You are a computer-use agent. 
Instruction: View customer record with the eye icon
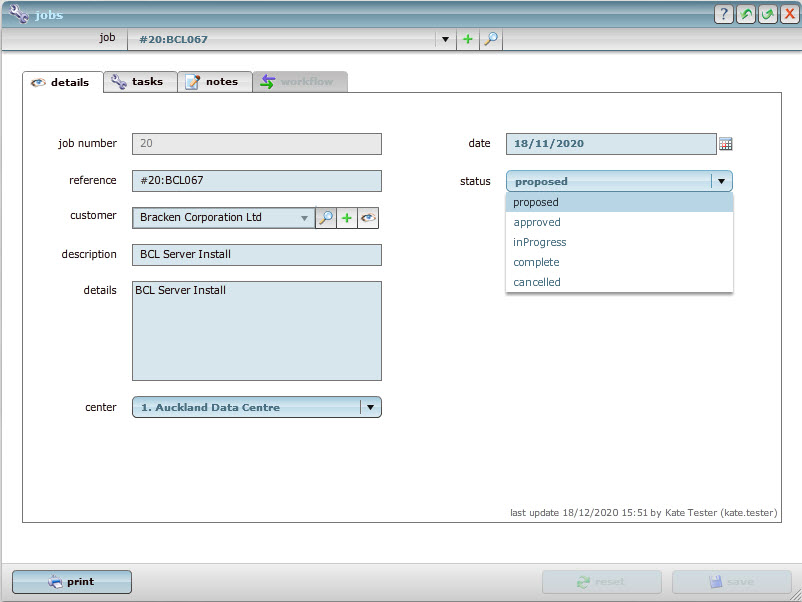(x=368, y=218)
